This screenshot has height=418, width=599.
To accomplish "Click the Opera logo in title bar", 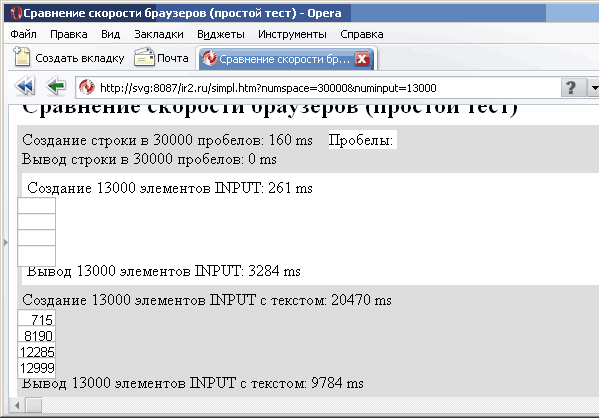I will [x=16, y=13].
